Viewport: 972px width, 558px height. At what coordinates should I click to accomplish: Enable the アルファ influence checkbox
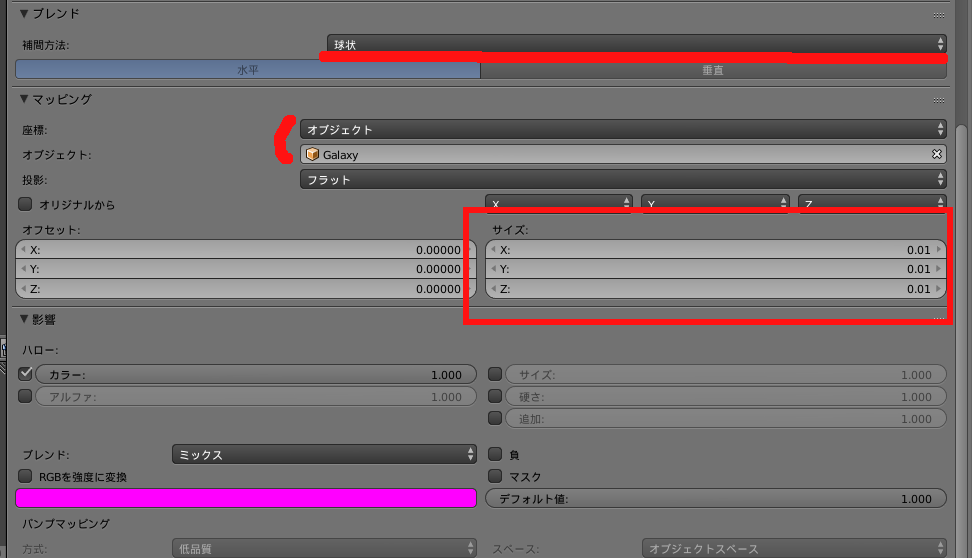point(25,396)
